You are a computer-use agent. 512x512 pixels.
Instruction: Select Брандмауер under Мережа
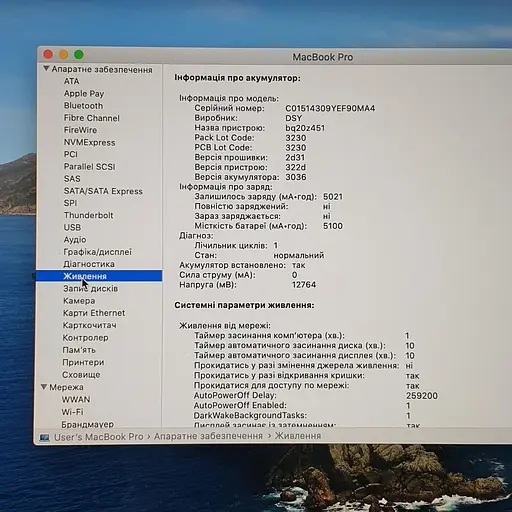(87, 424)
